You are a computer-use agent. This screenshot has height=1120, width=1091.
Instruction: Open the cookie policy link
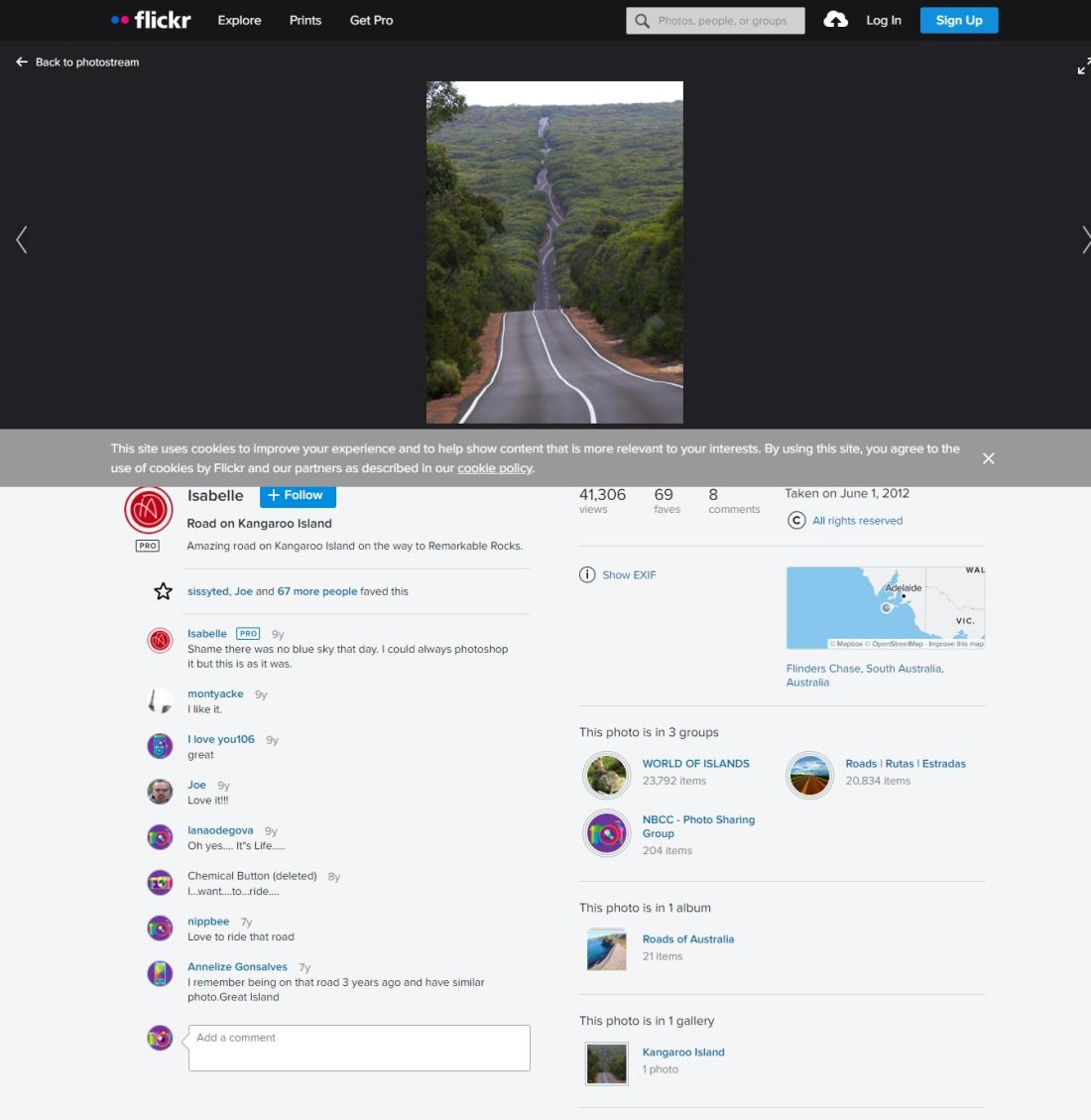click(495, 468)
